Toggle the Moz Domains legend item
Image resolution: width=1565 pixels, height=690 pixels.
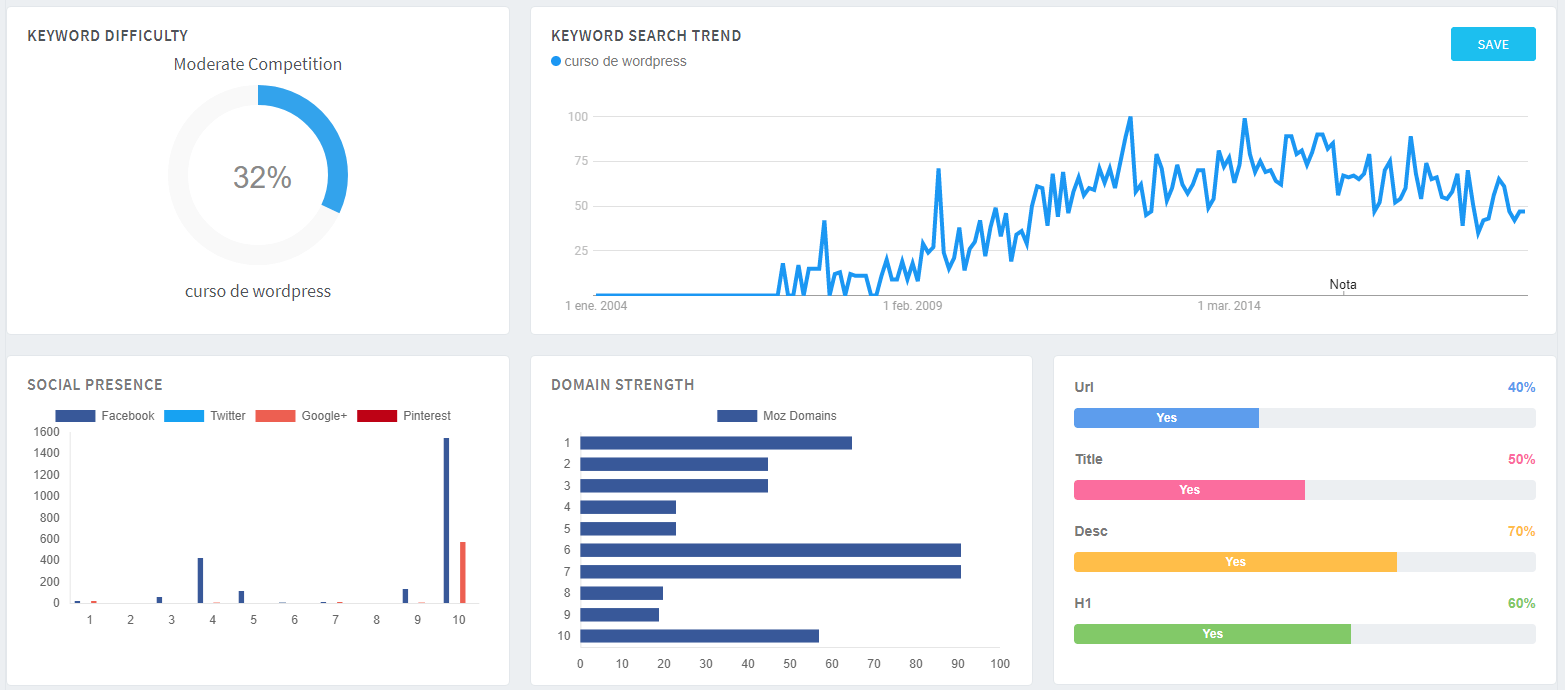(777, 416)
